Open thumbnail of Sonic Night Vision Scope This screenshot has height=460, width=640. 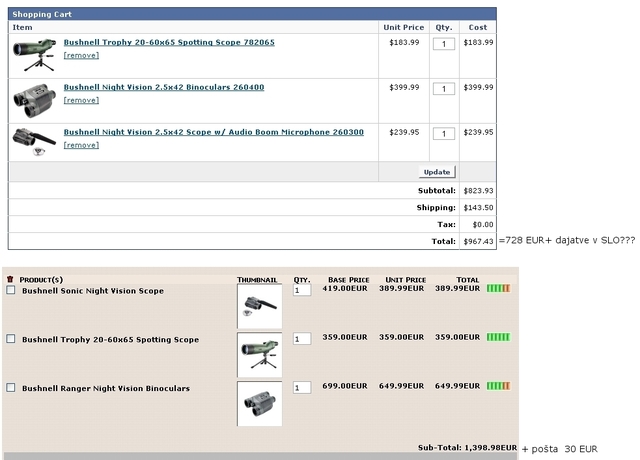(260, 306)
